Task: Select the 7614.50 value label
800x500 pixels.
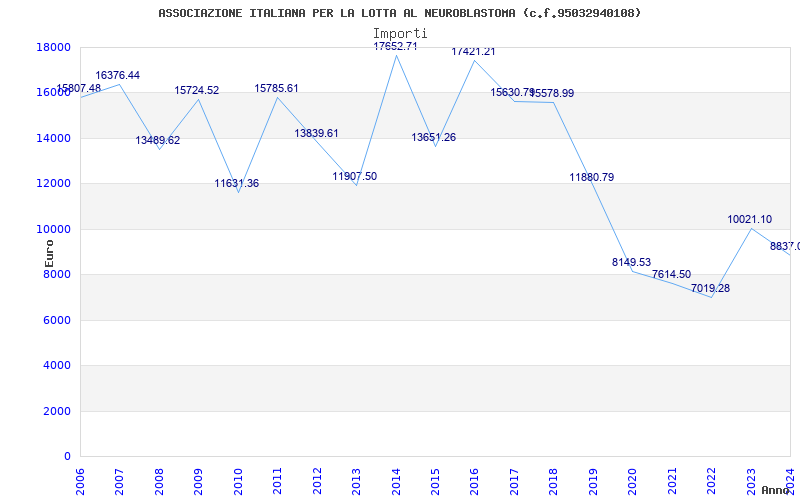Action: (671, 274)
